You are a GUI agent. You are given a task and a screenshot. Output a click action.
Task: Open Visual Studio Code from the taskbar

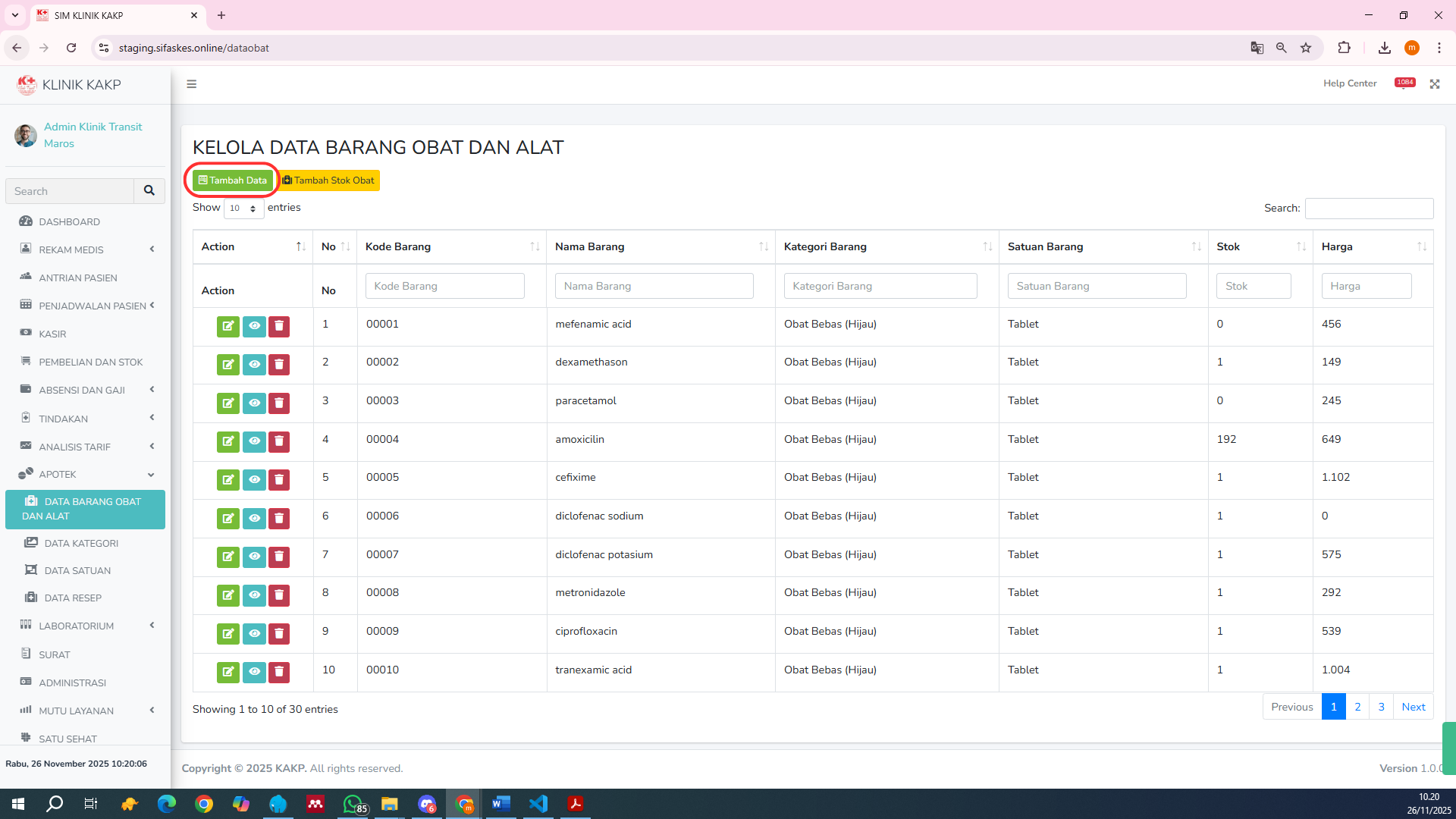538,804
